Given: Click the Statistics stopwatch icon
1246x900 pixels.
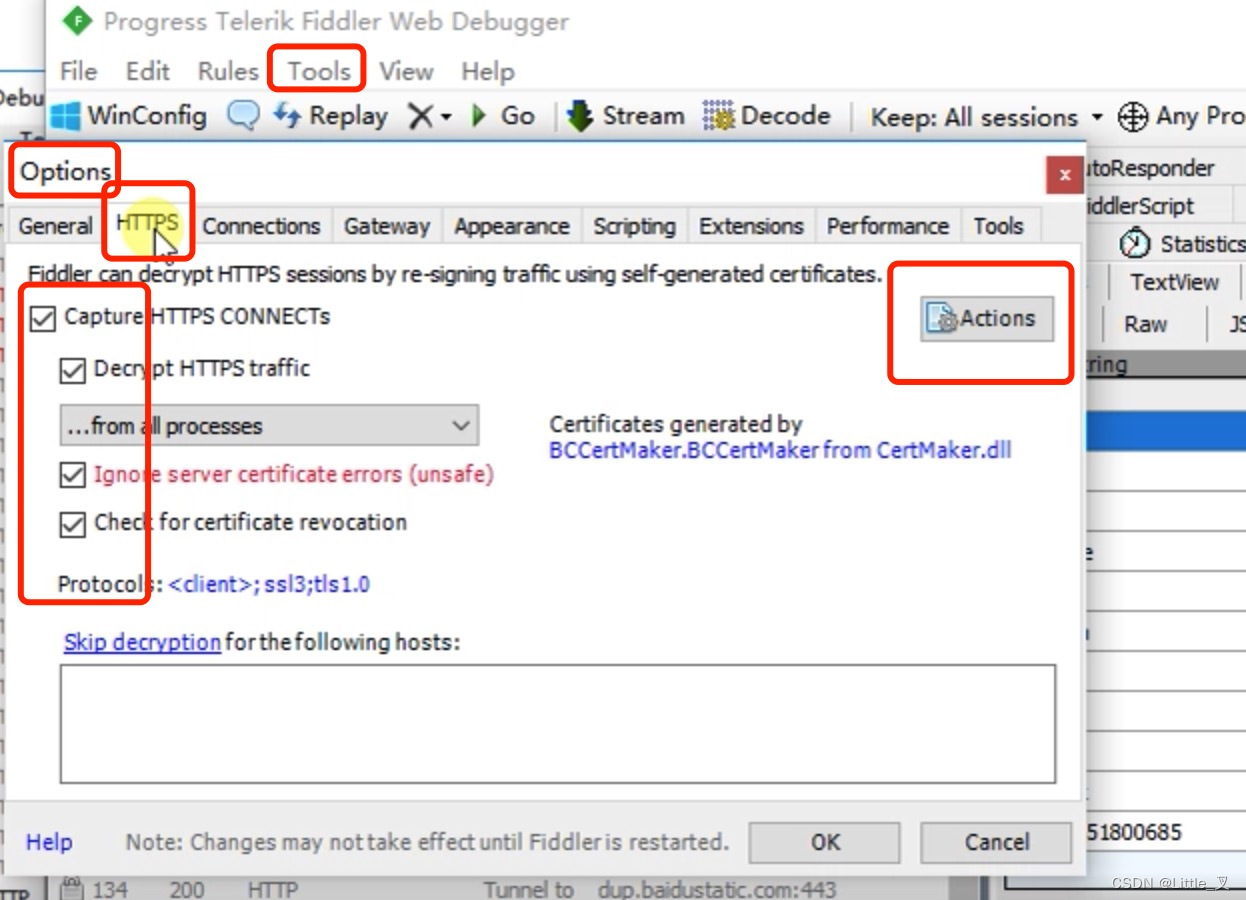Looking at the screenshot, I should 1135,243.
